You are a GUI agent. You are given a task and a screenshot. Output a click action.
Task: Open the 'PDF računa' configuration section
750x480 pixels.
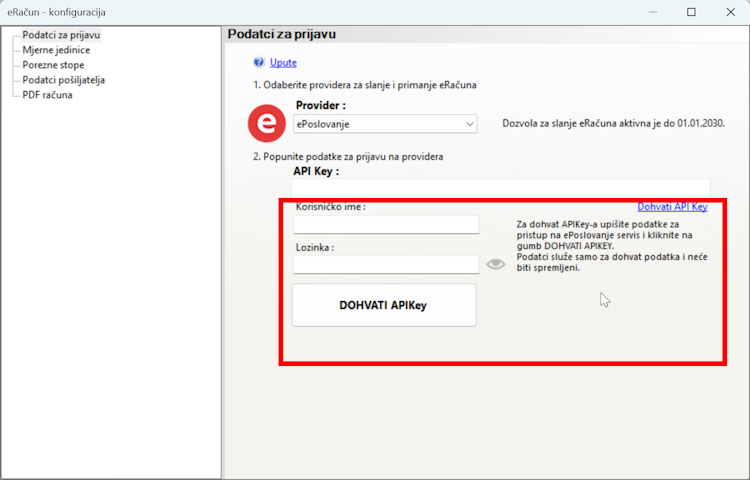(47, 95)
